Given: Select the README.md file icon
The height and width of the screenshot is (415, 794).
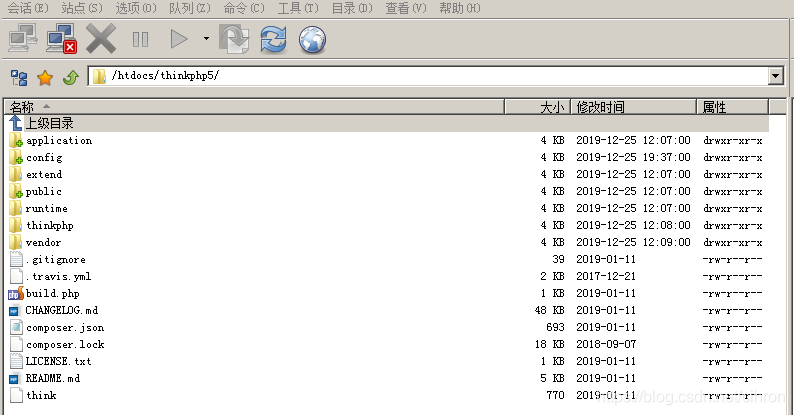Looking at the screenshot, I should (14, 379).
